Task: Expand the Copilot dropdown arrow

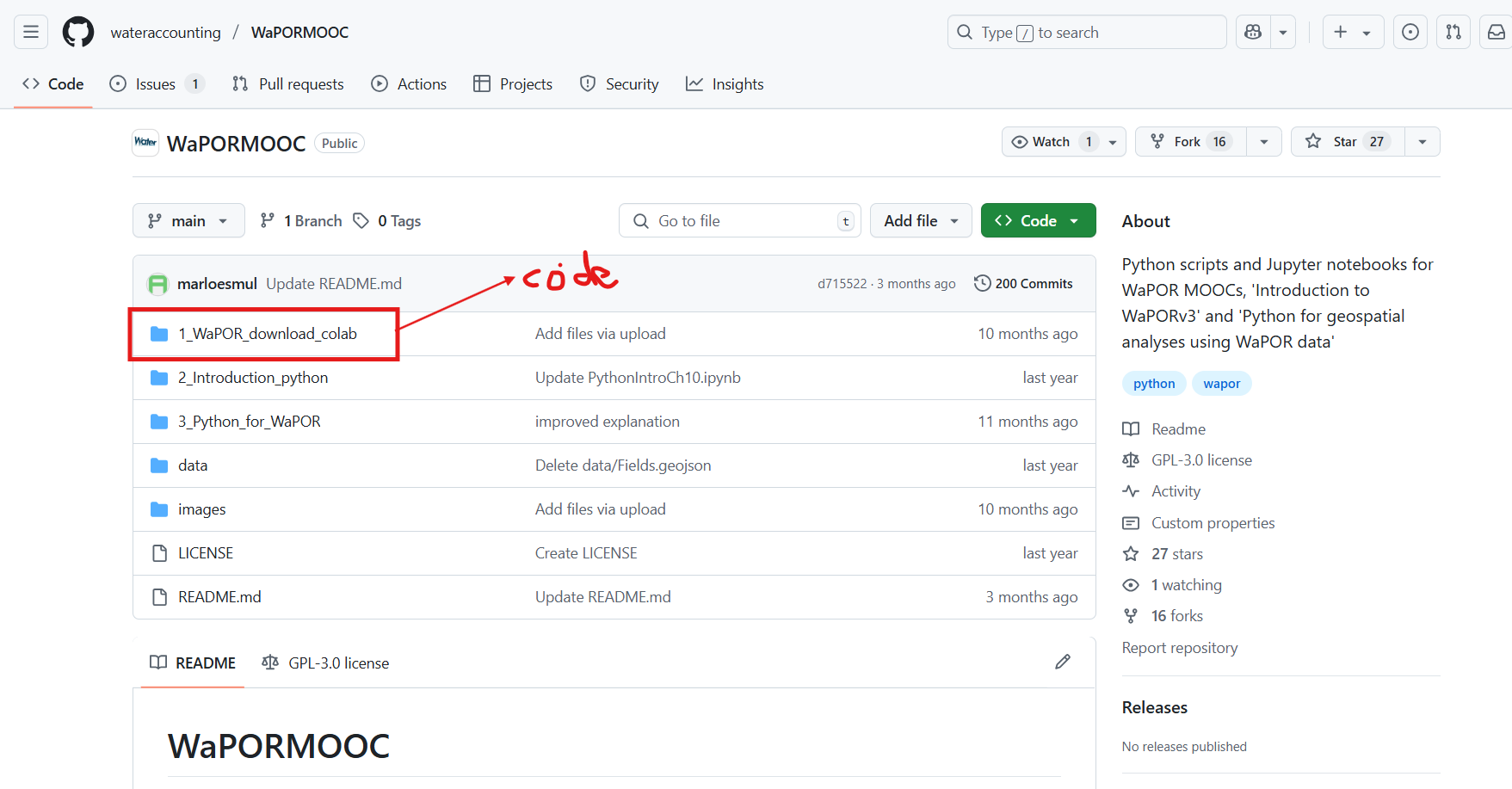Action: [1283, 32]
